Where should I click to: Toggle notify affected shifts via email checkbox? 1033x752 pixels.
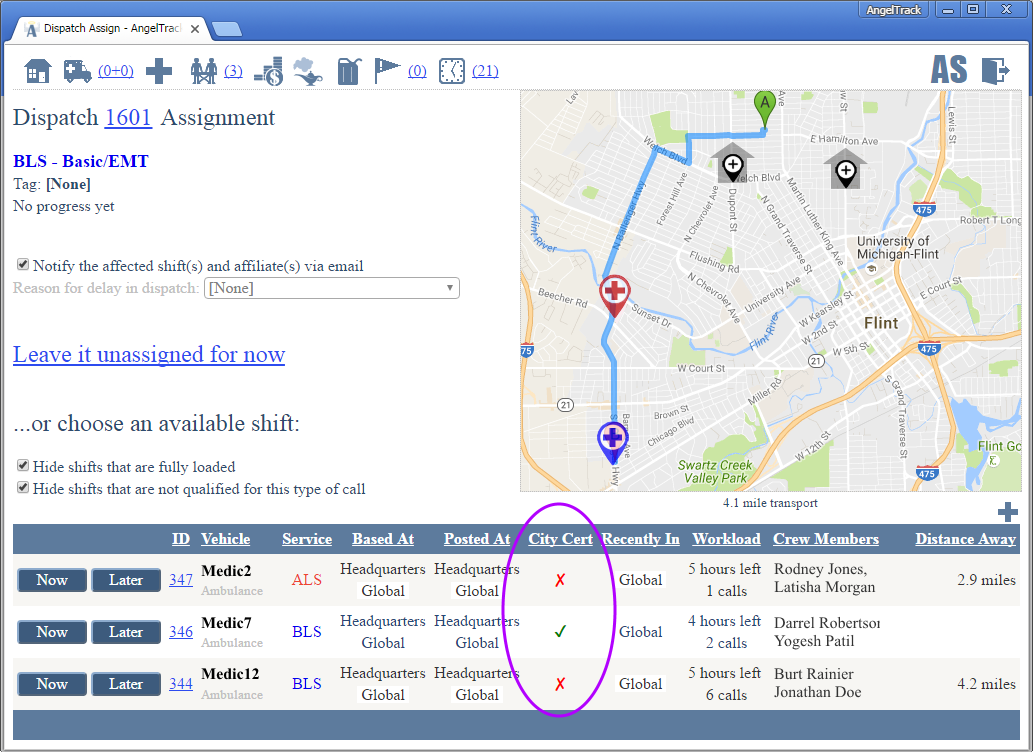(x=22, y=265)
